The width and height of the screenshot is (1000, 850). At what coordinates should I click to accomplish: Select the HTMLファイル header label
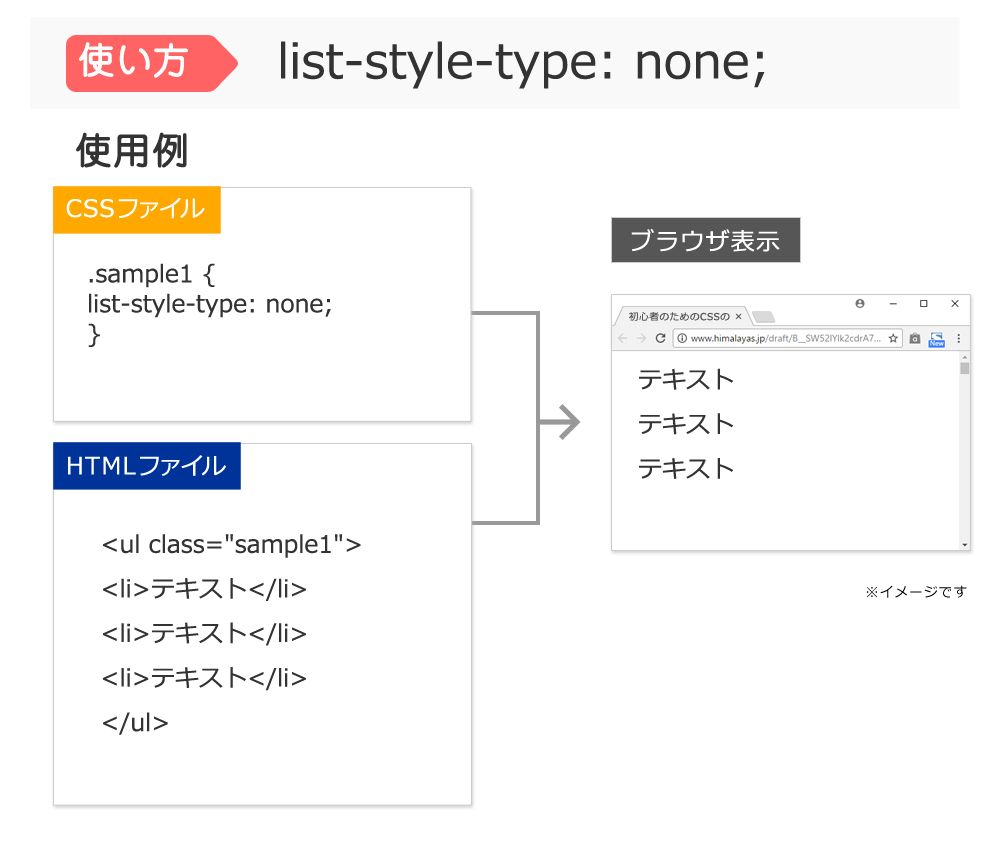(146, 465)
